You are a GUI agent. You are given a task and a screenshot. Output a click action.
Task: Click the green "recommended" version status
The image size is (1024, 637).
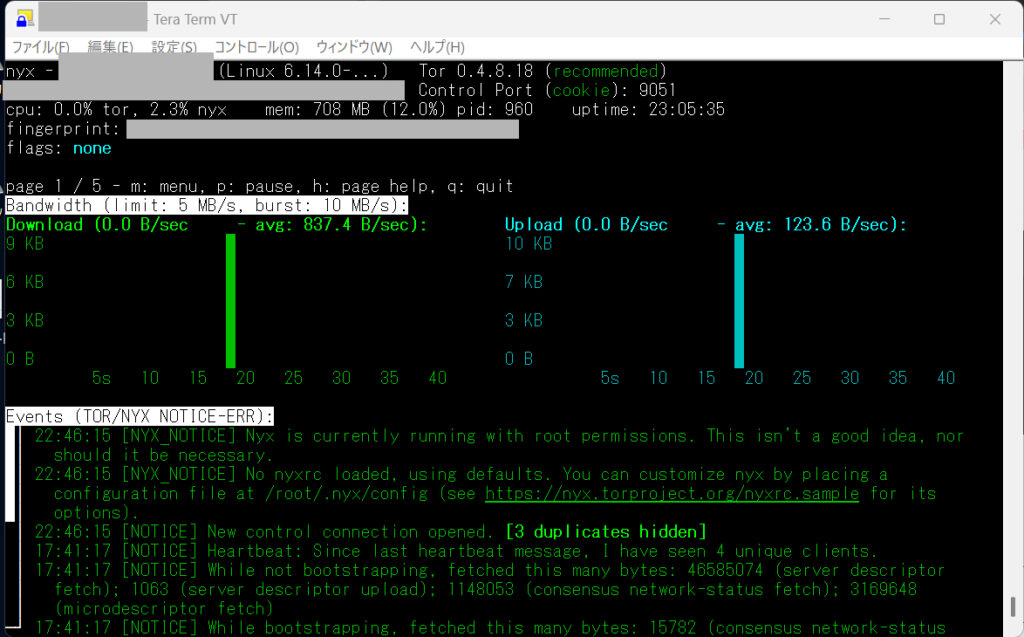click(607, 71)
